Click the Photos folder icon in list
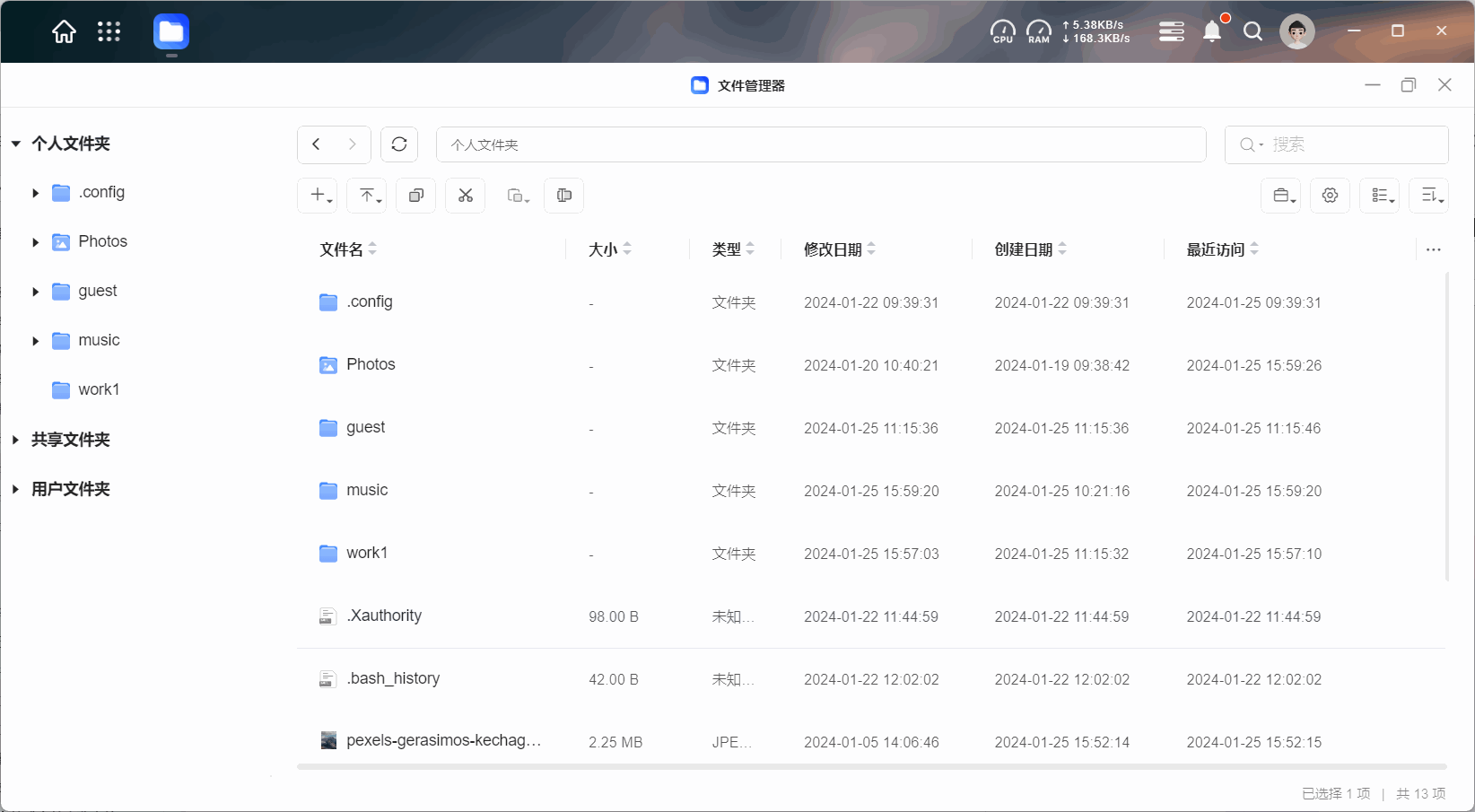Viewport: 1475px width, 812px height. tap(328, 365)
